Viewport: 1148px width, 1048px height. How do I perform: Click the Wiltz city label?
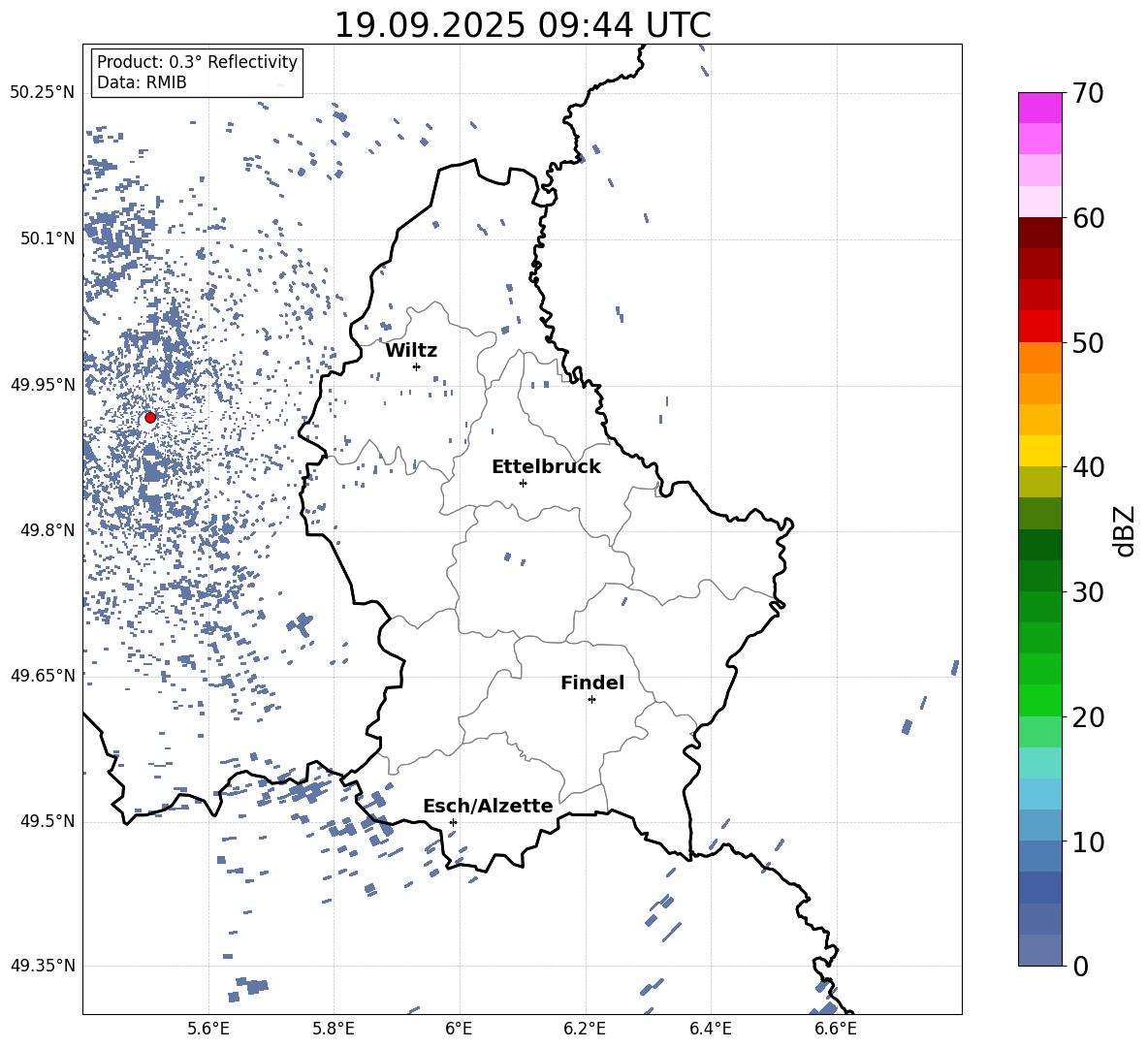tap(411, 351)
